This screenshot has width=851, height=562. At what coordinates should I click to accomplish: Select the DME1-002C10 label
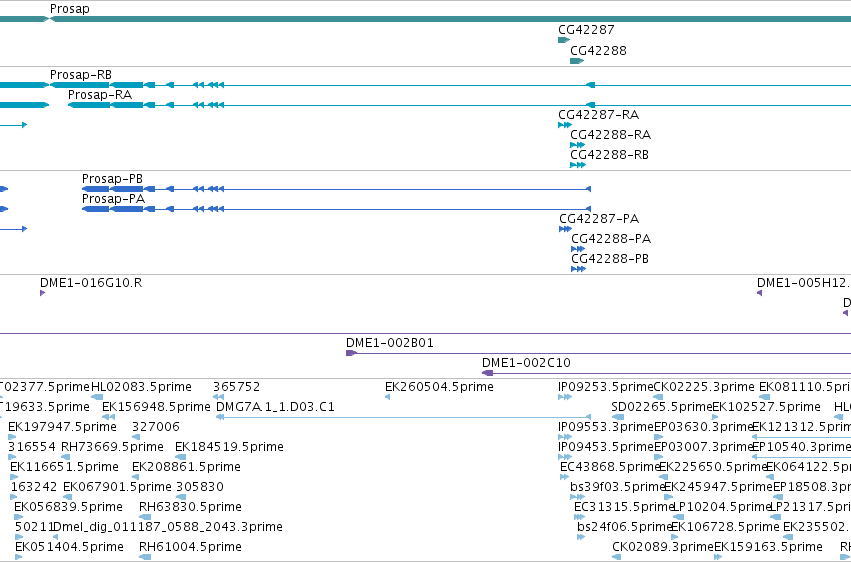526,363
